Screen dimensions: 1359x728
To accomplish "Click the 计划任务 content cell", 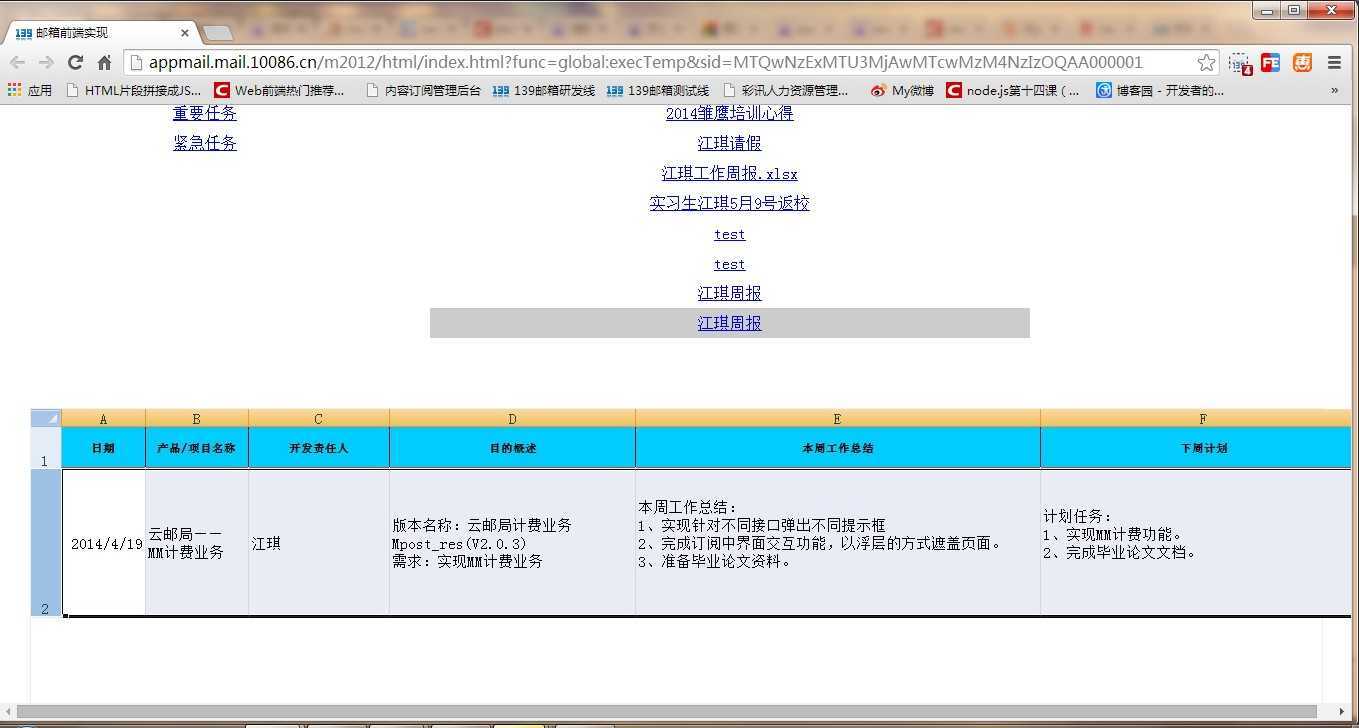I will click(x=1196, y=543).
